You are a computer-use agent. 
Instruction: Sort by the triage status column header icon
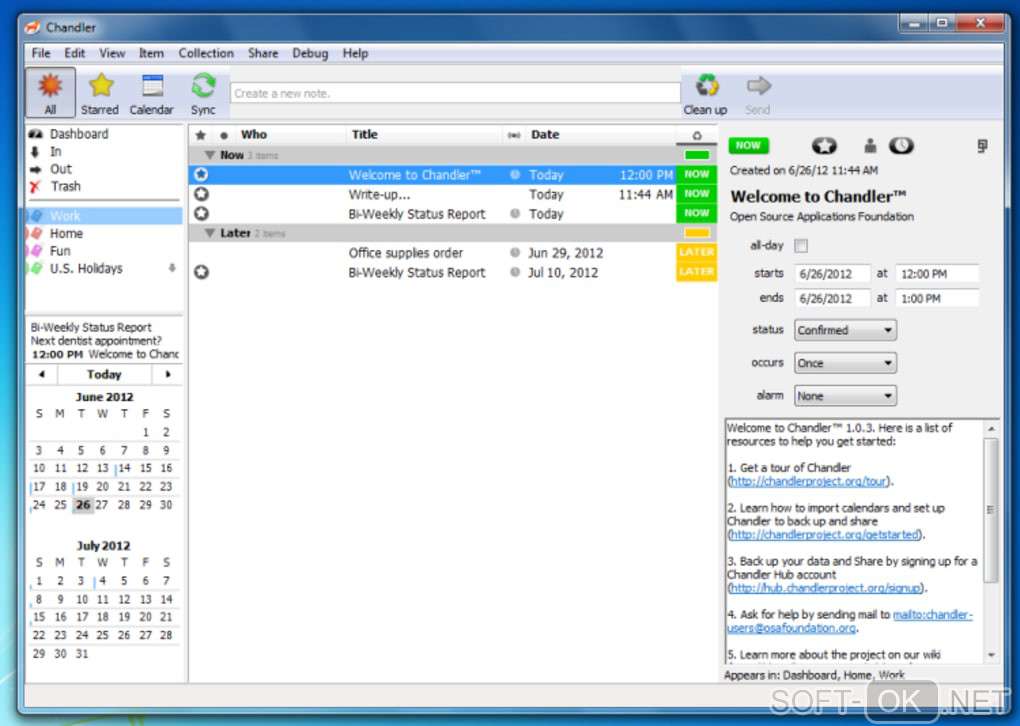(697, 135)
